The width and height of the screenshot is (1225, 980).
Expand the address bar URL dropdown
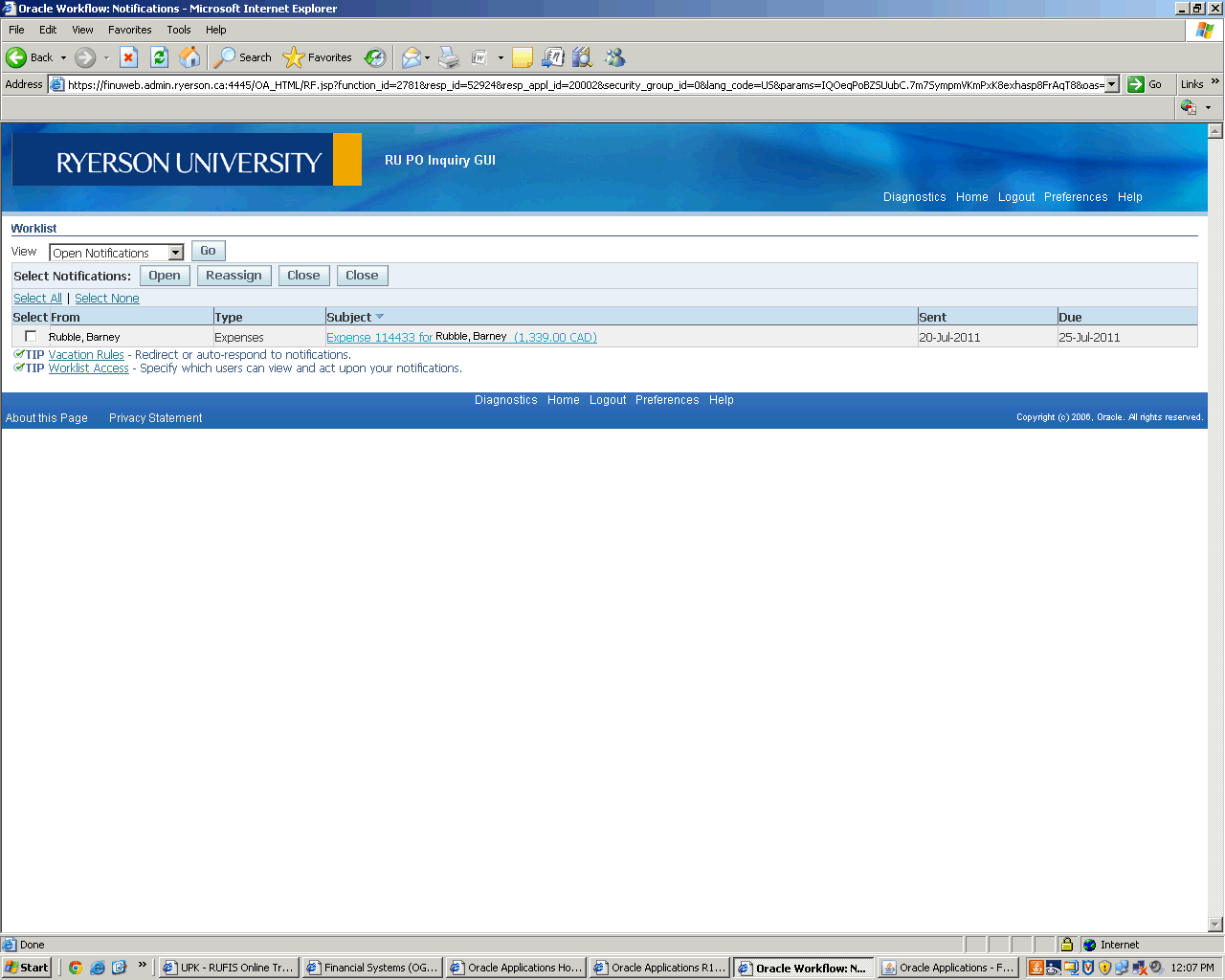(1111, 84)
